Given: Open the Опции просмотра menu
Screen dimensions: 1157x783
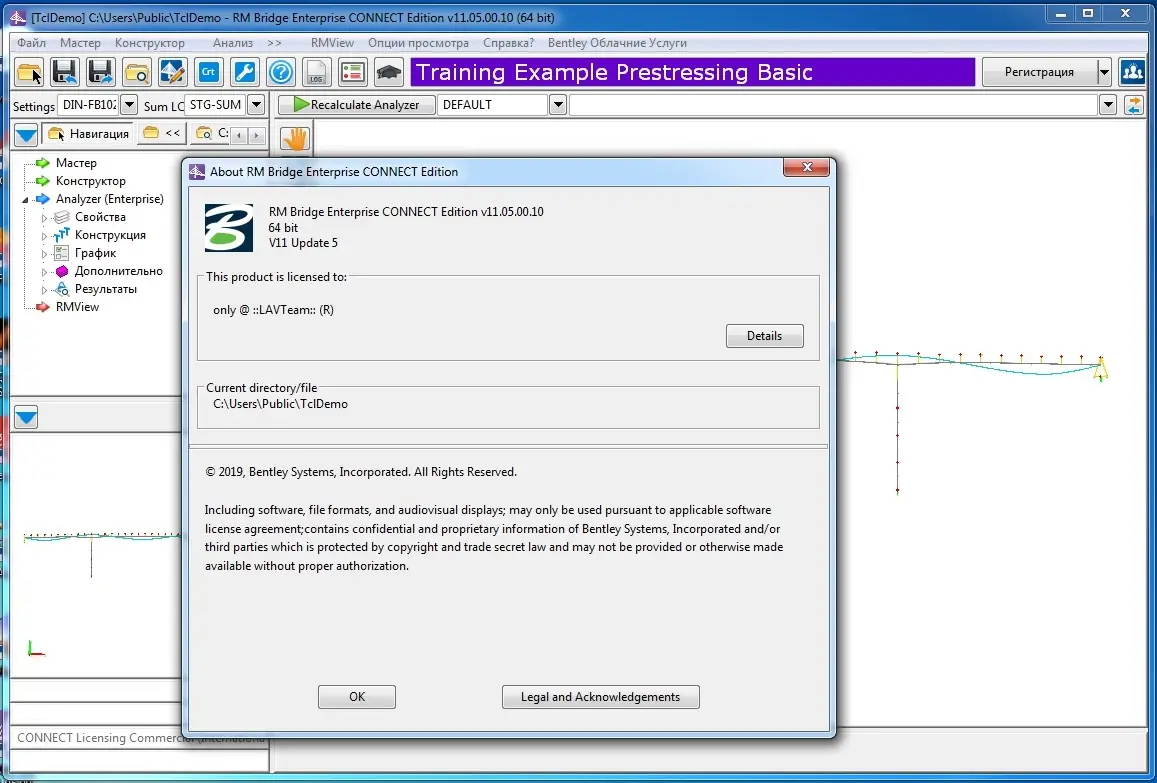Looking at the screenshot, I should coord(418,43).
